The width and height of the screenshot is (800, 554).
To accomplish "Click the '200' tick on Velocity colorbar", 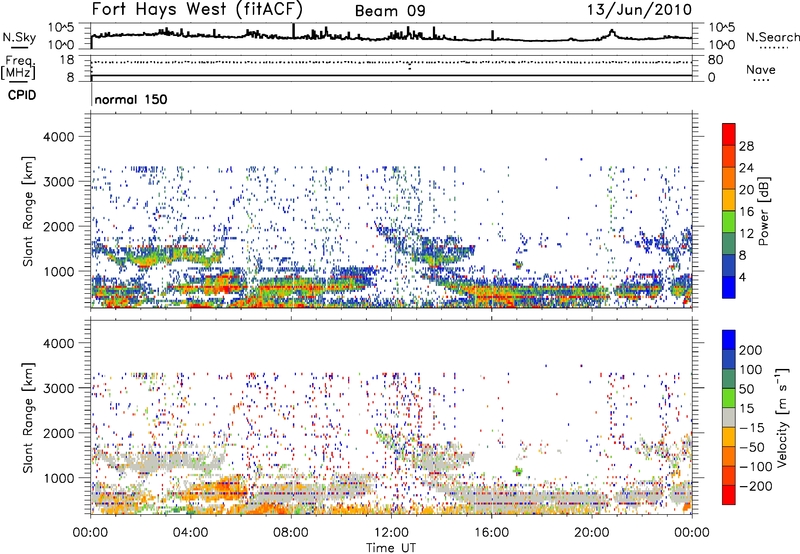I will click(x=751, y=350).
